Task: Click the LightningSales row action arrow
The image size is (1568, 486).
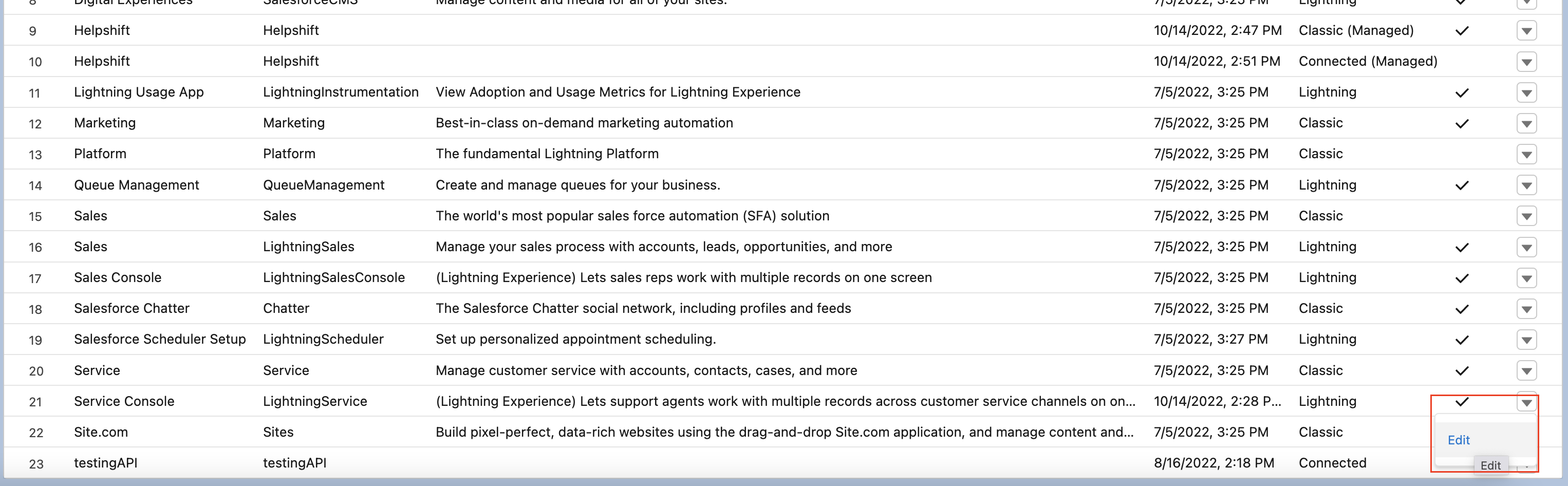Action: 1526,247
